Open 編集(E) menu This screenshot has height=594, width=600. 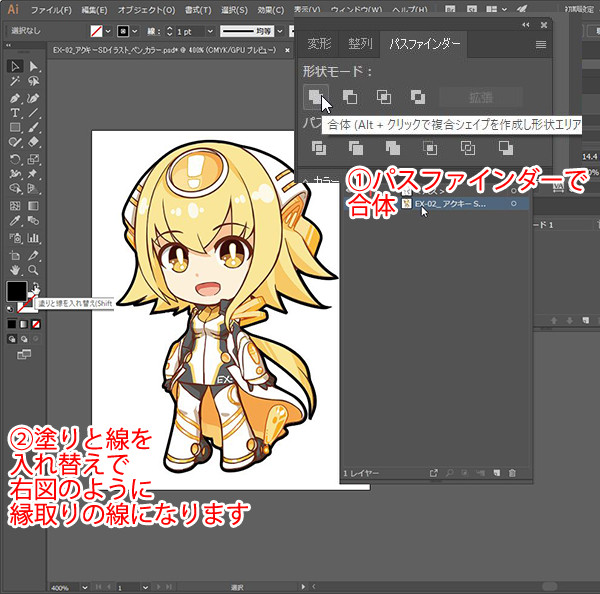[x=94, y=10]
